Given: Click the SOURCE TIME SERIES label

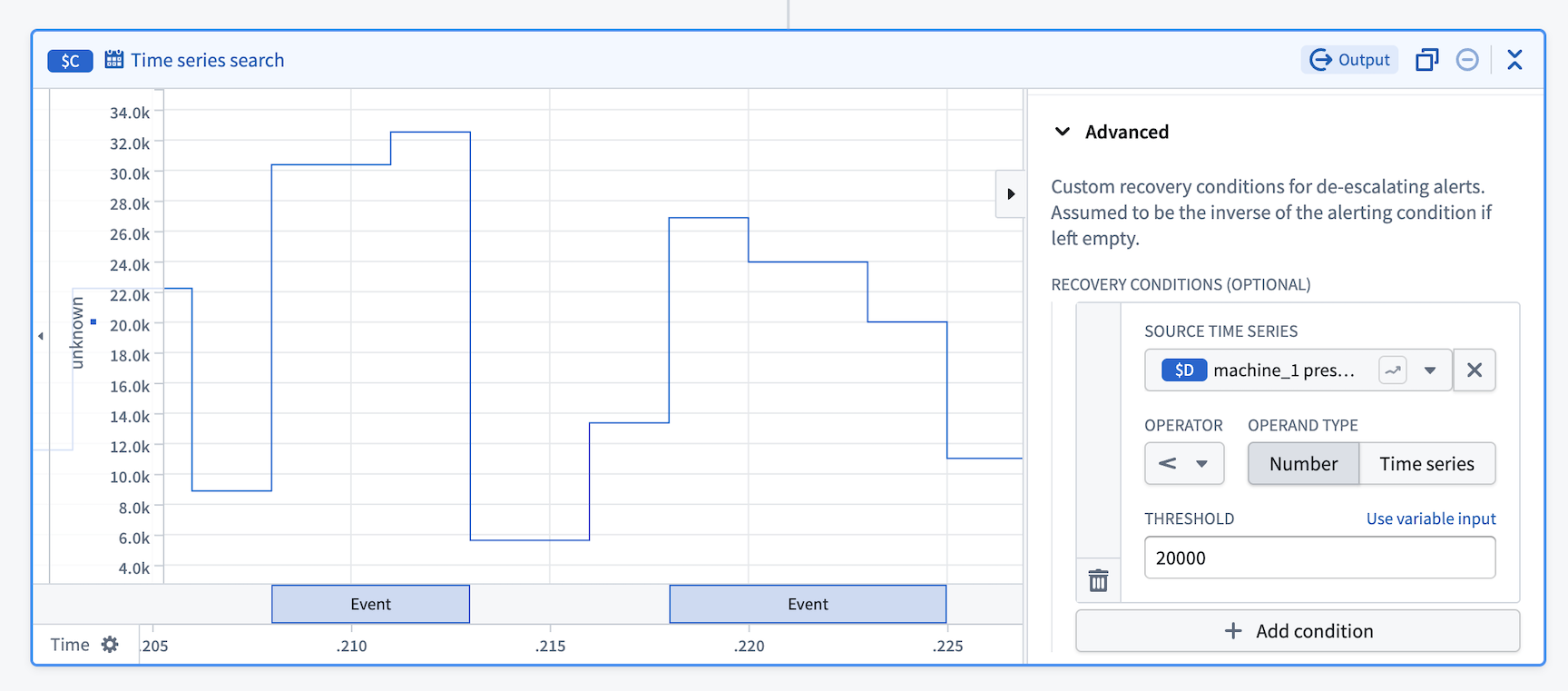Looking at the screenshot, I should (1220, 331).
